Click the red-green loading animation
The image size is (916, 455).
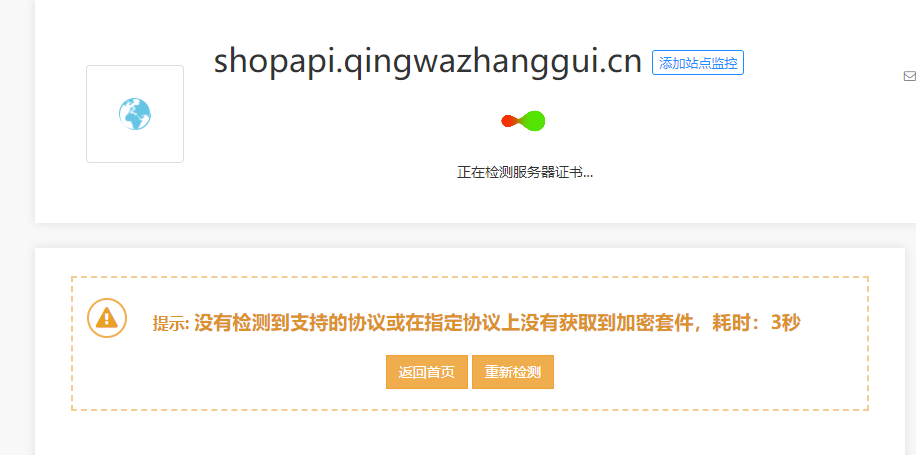pyautogui.click(x=523, y=121)
